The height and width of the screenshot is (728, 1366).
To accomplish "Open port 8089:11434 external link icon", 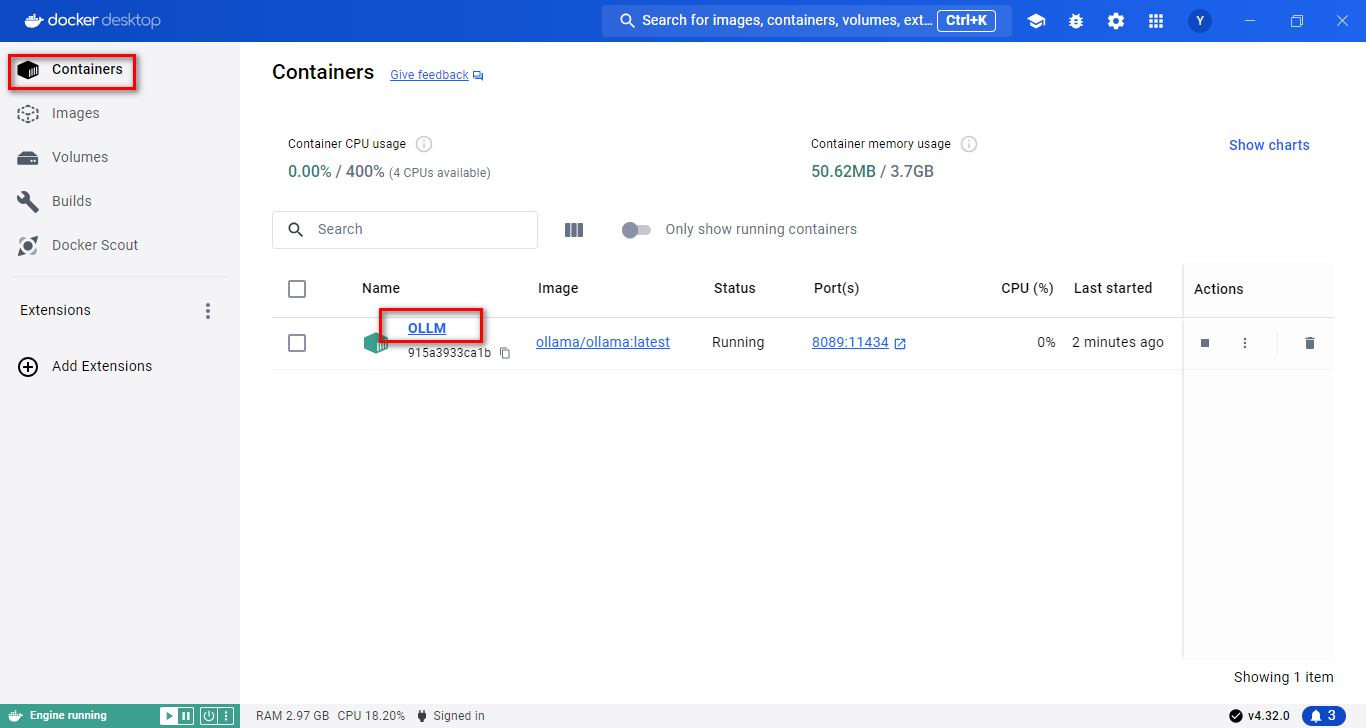I will point(900,343).
